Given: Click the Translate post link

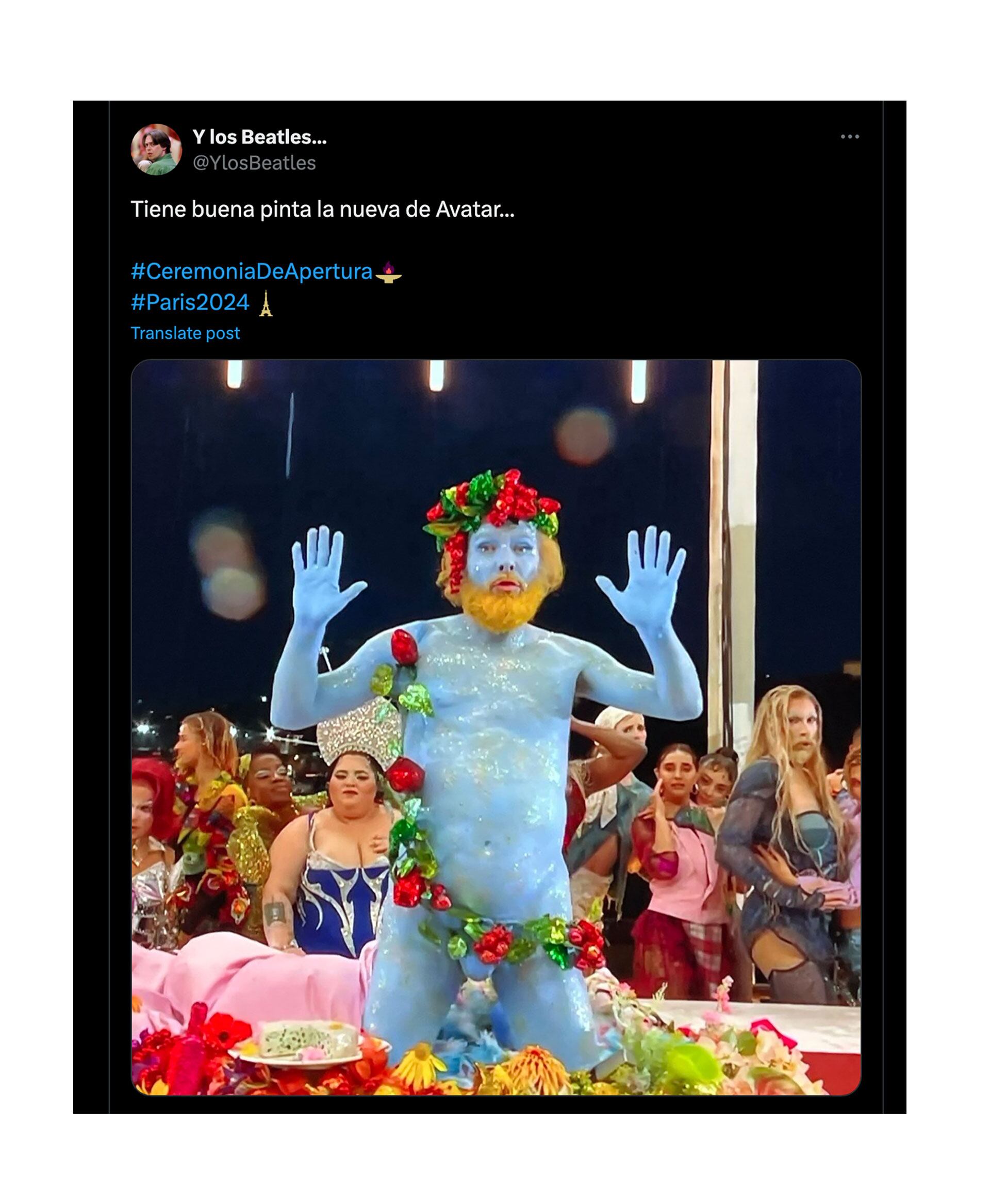Looking at the screenshot, I should 185,333.
